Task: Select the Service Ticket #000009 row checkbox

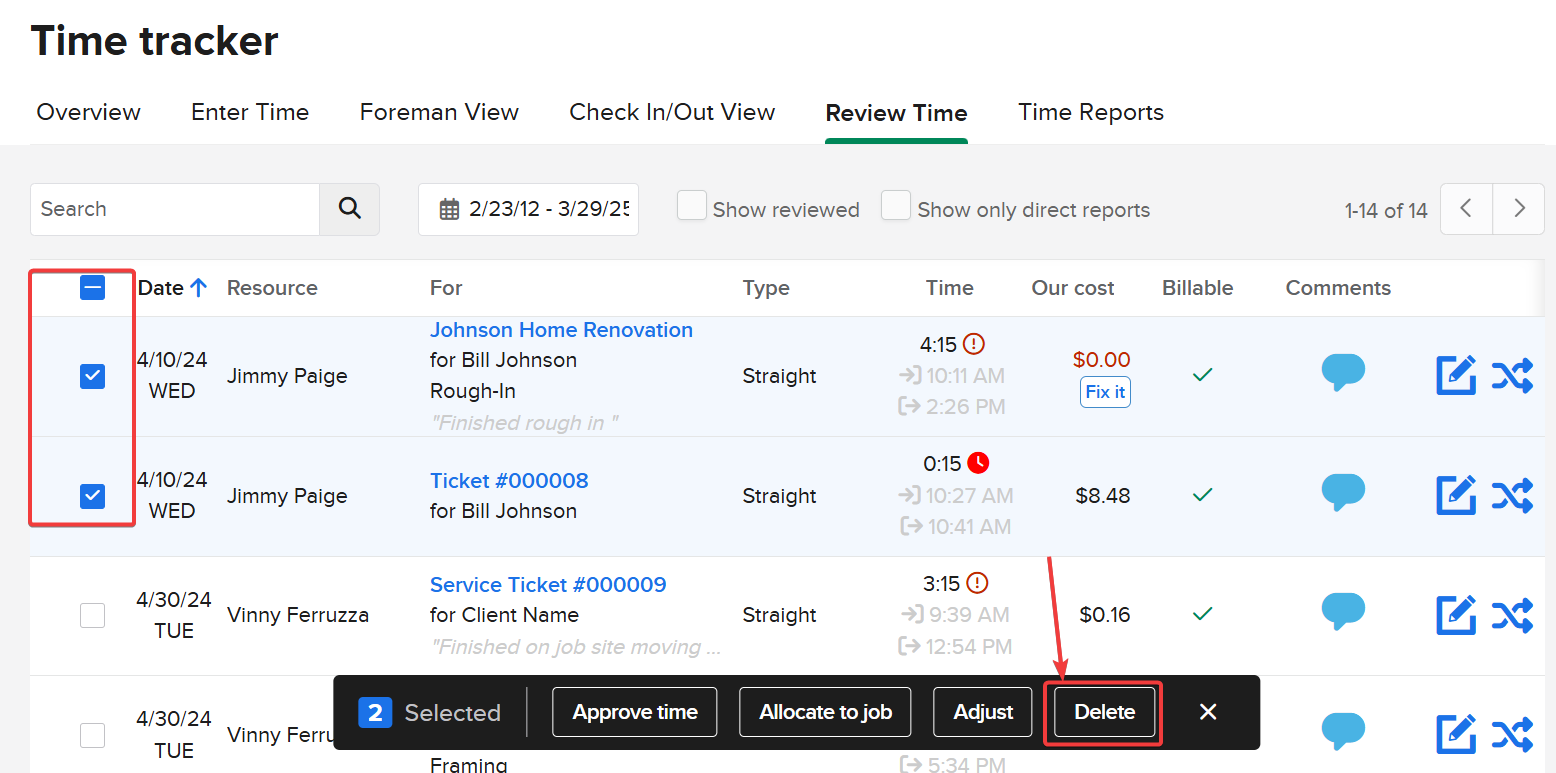Action: click(92, 615)
